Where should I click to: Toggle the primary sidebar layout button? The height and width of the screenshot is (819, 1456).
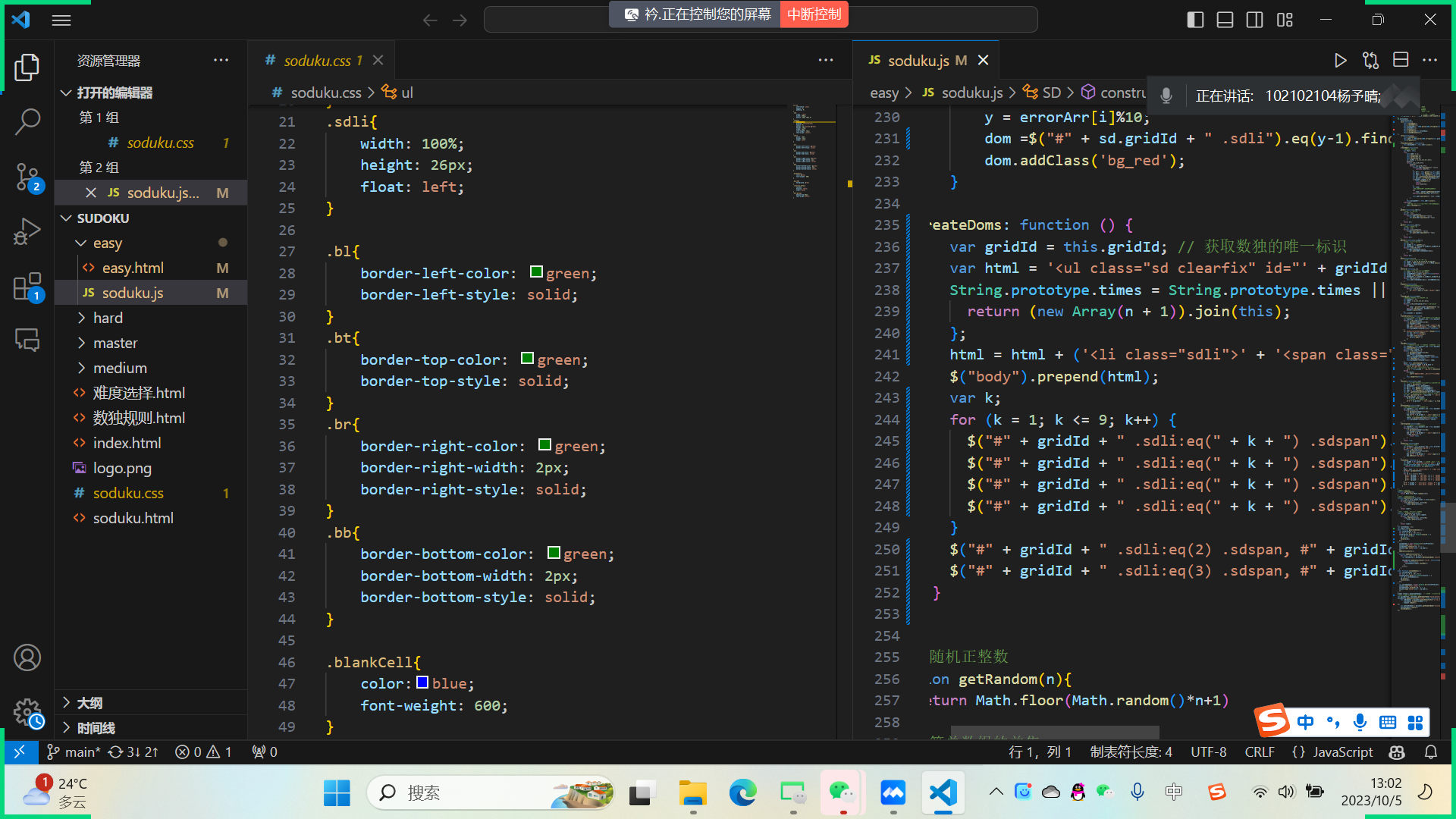(1195, 20)
